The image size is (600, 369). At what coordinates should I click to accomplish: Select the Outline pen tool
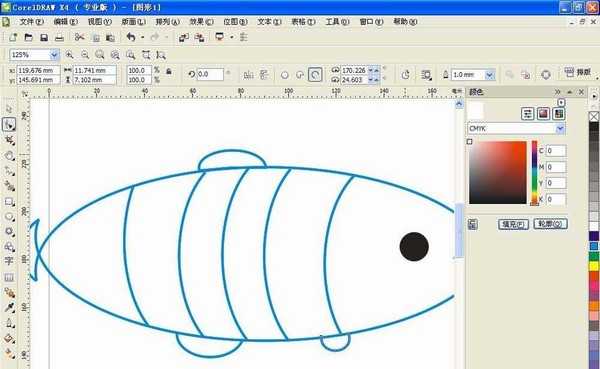(9, 323)
